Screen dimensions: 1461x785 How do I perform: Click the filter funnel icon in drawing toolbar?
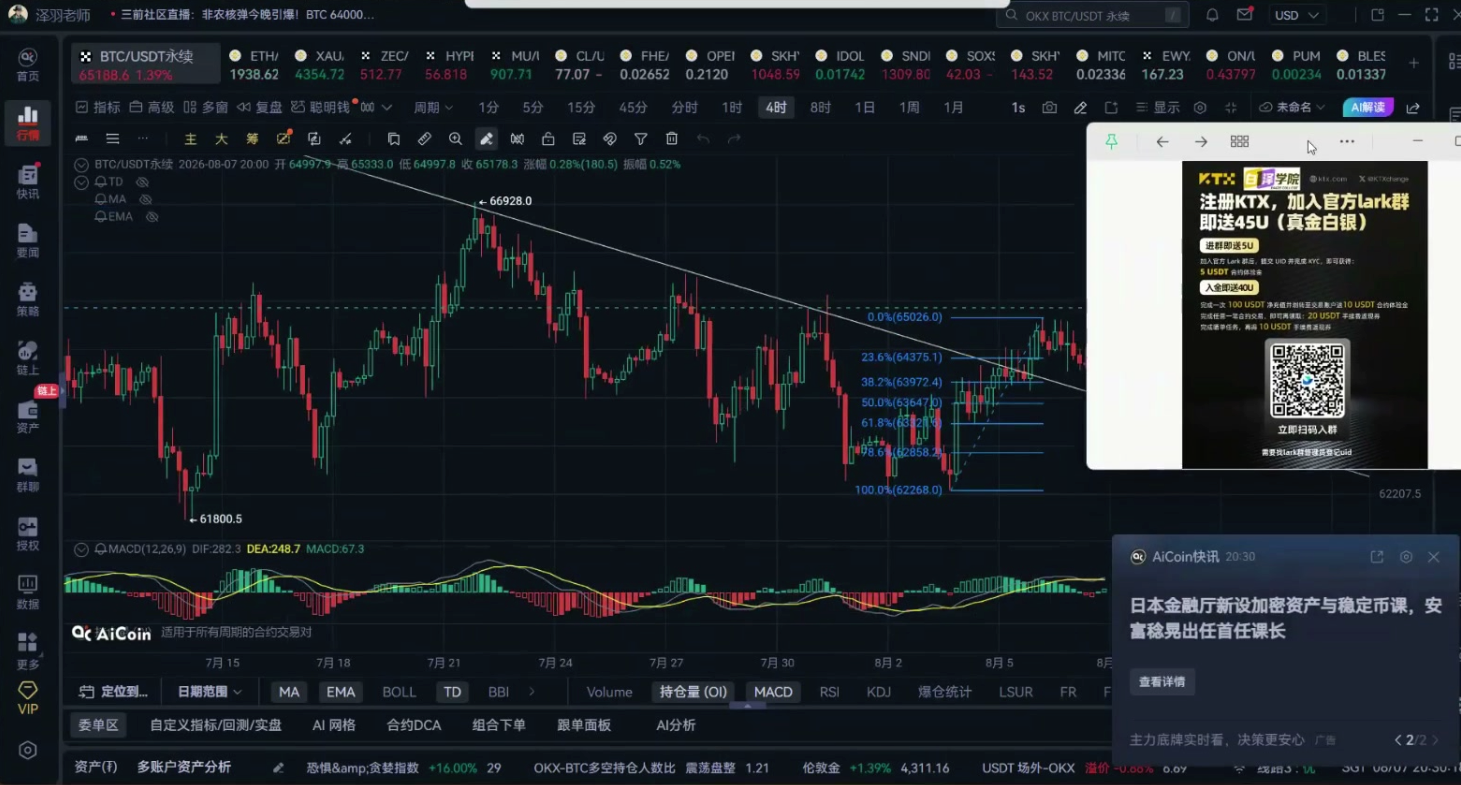tap(641, 139)
